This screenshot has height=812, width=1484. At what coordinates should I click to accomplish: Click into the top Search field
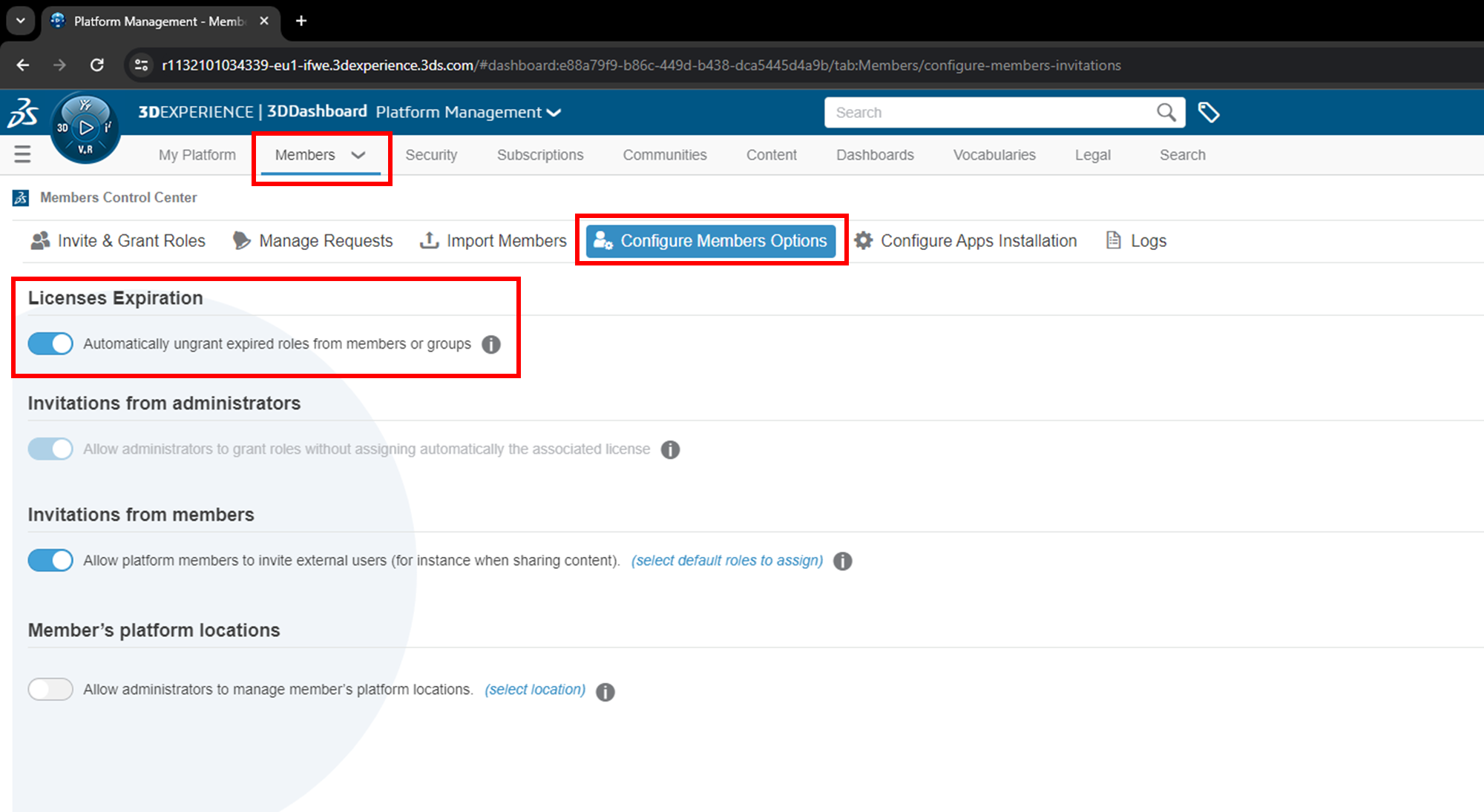tap(987, 113)
